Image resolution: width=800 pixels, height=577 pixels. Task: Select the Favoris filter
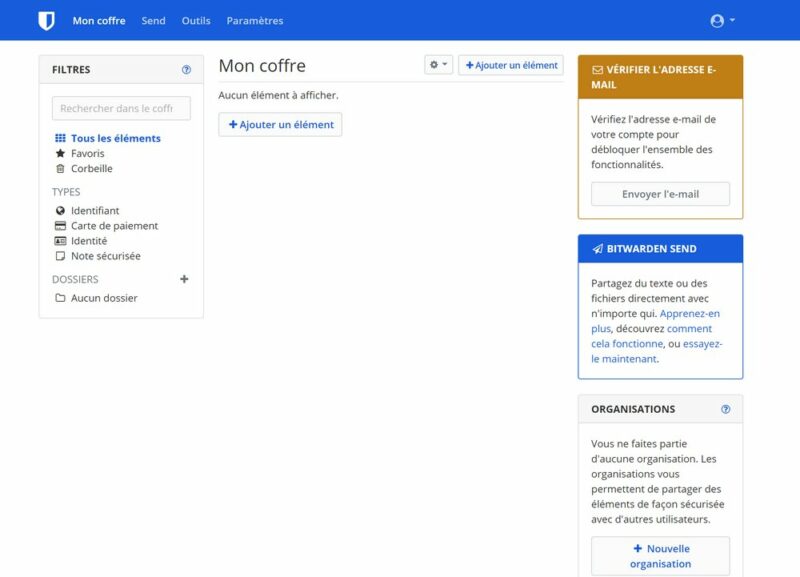80,153
